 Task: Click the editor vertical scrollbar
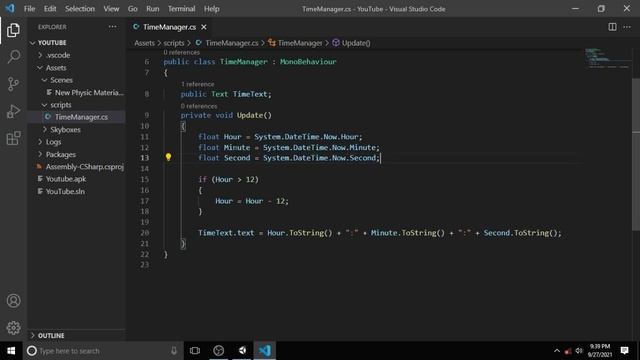(x=636, y=155)
